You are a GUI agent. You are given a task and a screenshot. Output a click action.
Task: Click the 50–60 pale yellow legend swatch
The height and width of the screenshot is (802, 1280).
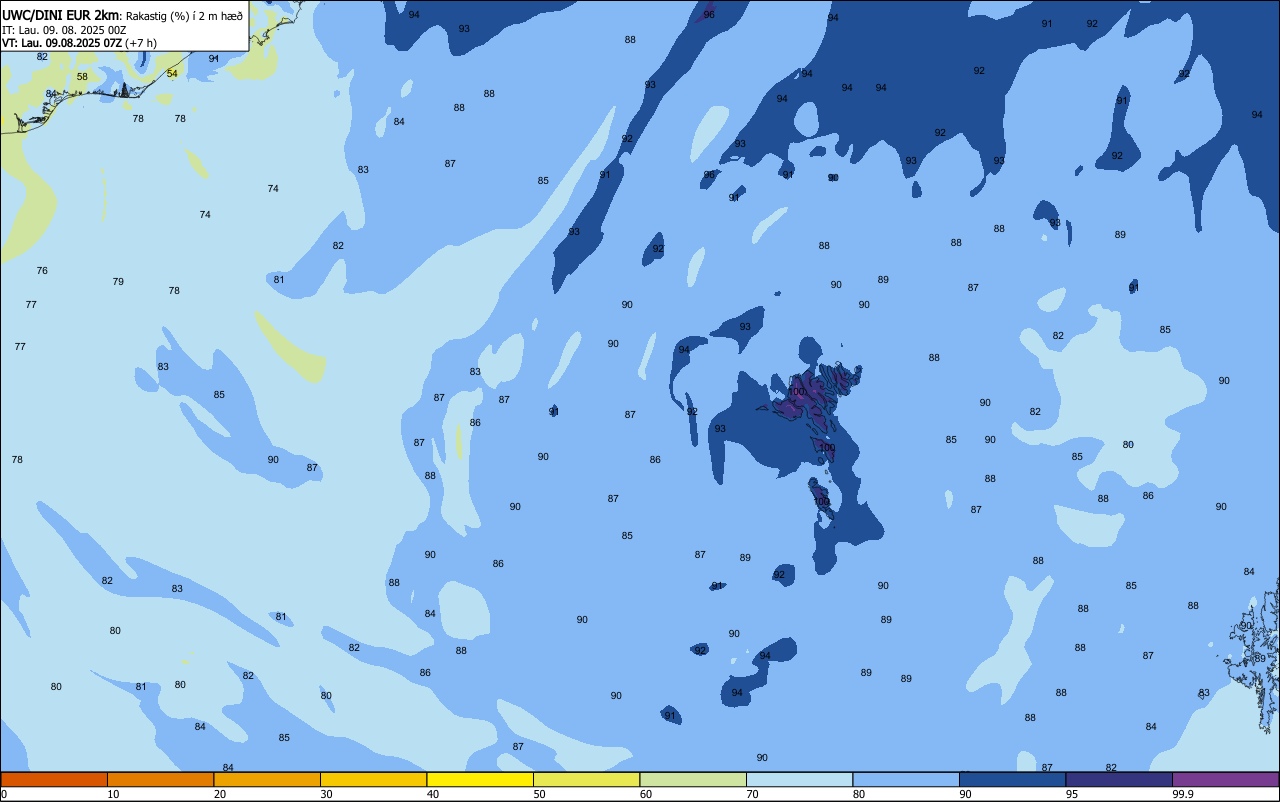point(586,779)
